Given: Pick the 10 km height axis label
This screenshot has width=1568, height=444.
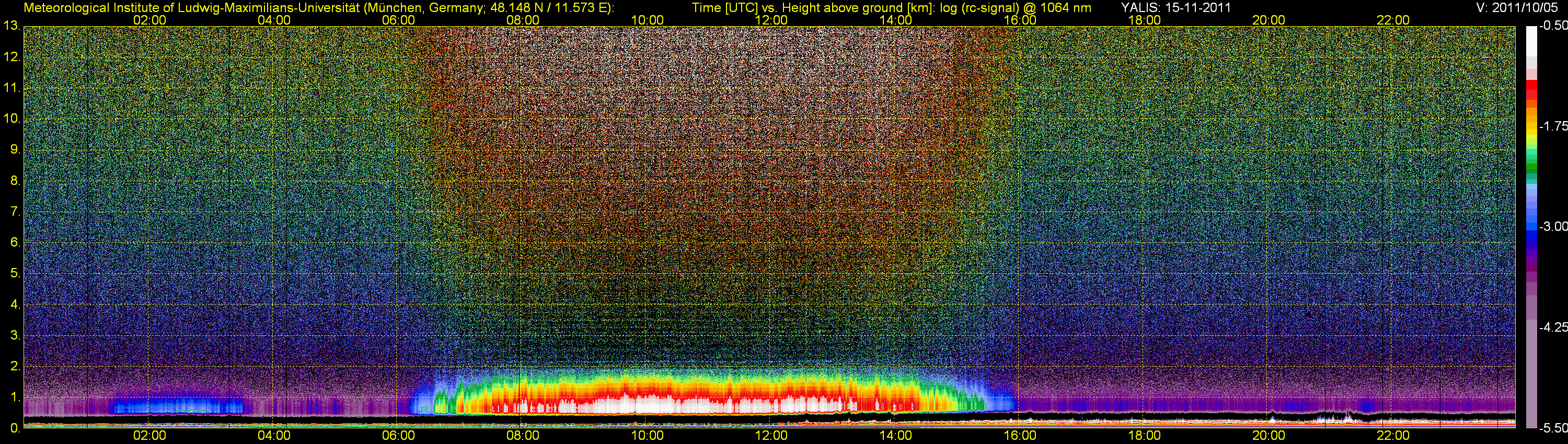Looking at the screenshot, I should coord(11,119).
